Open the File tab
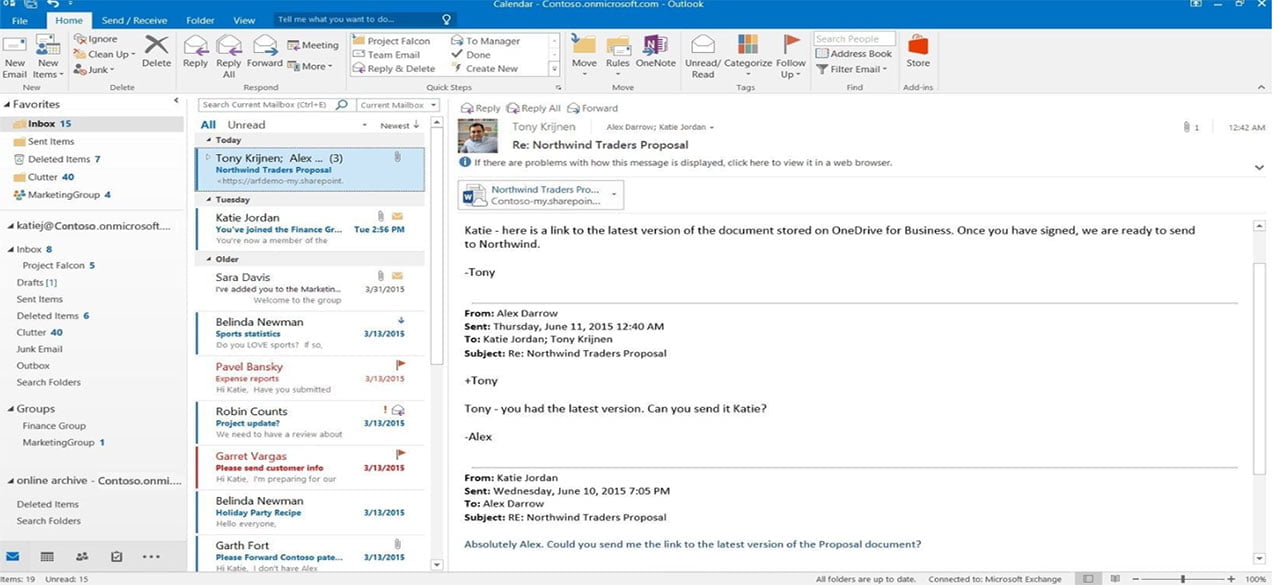The width and height of the screenshot is (1277, 585). coord(20,20)
